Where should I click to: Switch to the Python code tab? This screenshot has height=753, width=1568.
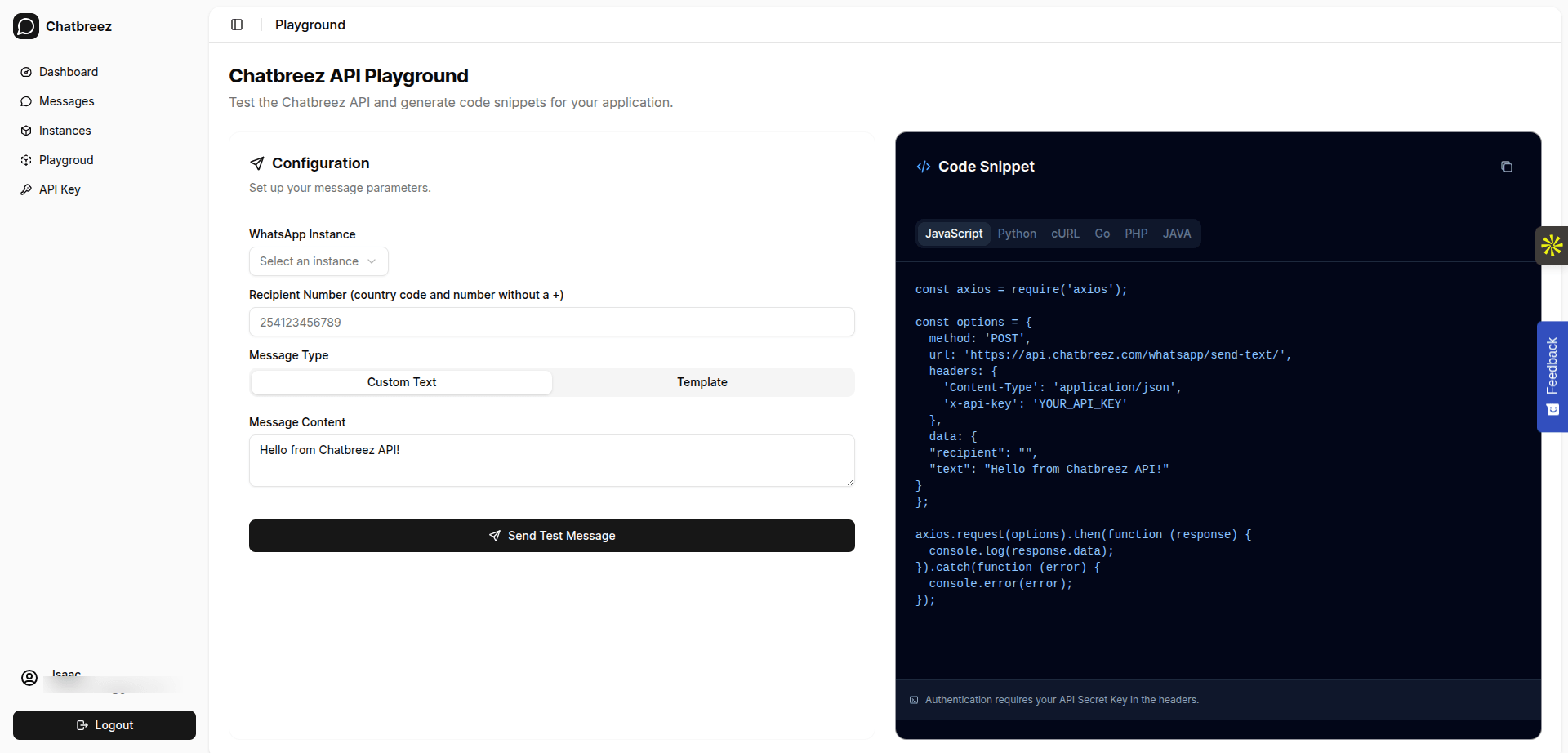point(1017,234)
